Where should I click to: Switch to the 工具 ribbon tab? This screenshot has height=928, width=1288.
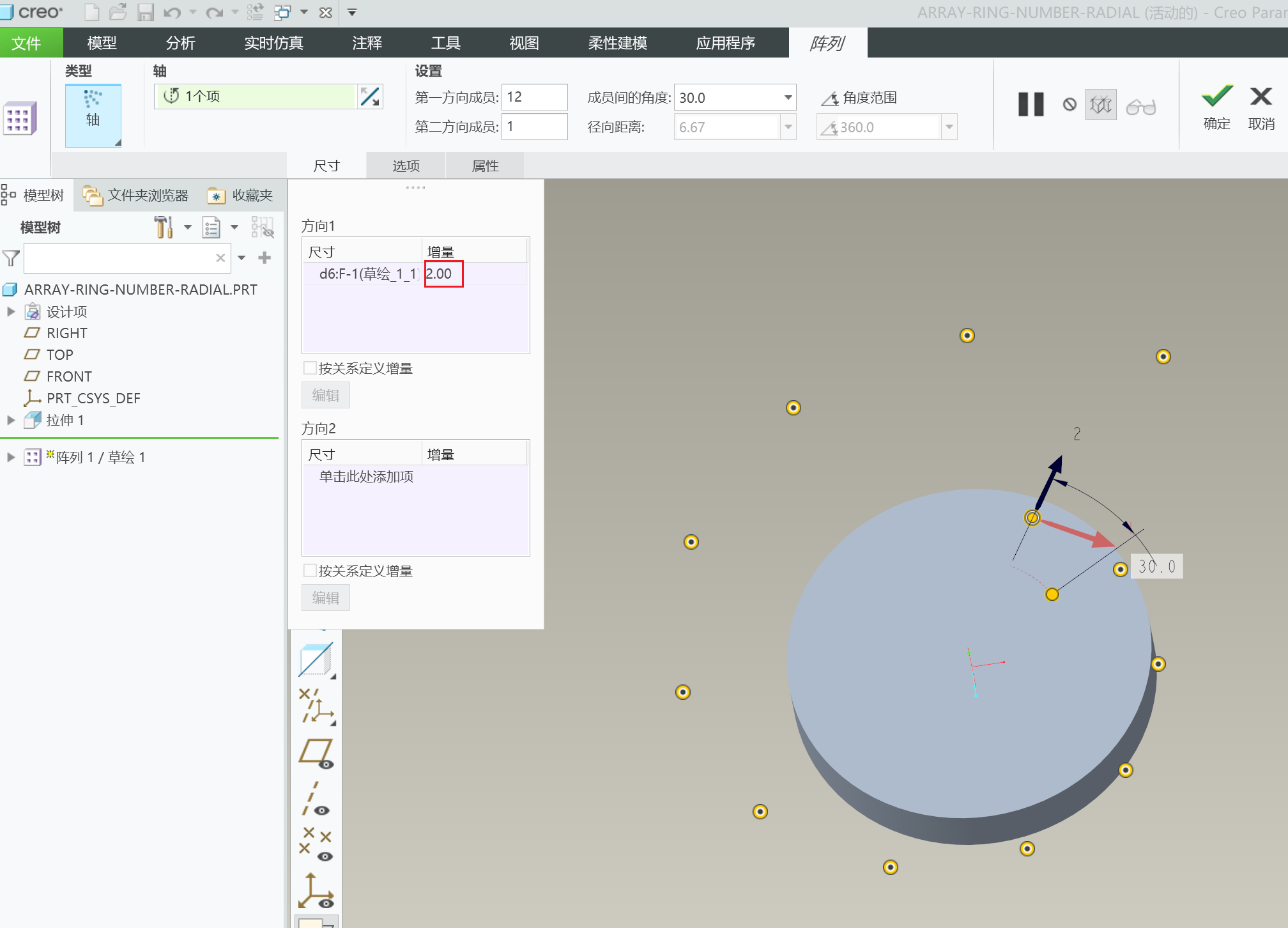pyautogui.click(x=446, y=43)
